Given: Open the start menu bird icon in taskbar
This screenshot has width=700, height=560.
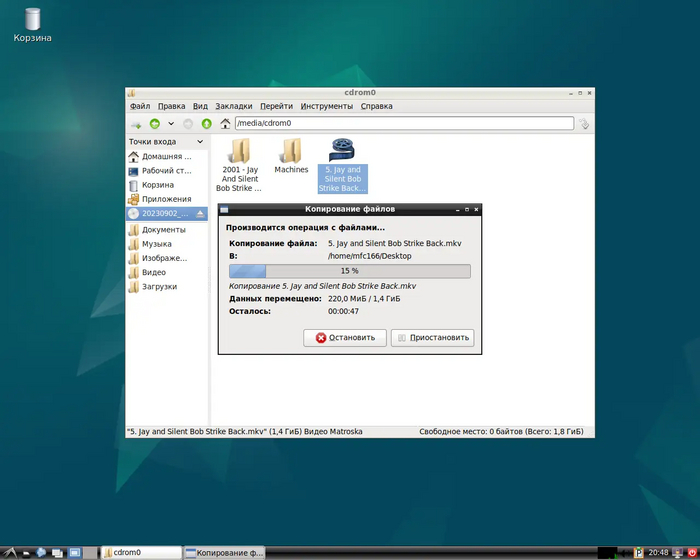Looking at the screenshot, I should point(9,553).
